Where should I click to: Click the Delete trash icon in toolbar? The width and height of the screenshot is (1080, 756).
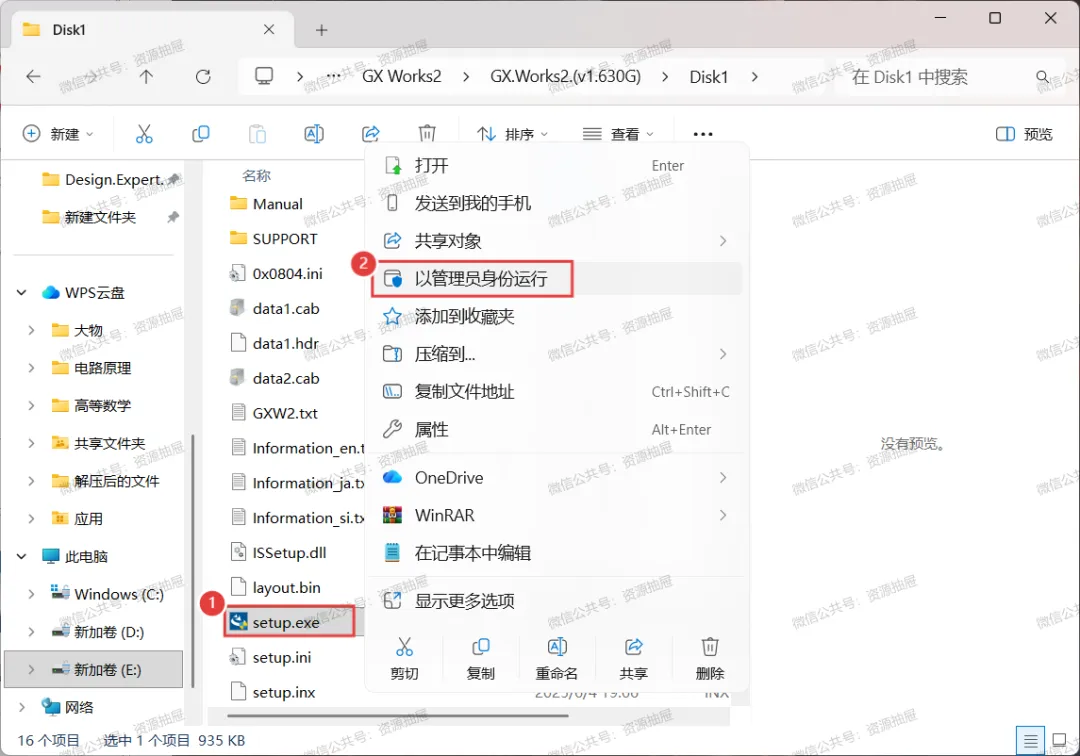tap(427, 134)
